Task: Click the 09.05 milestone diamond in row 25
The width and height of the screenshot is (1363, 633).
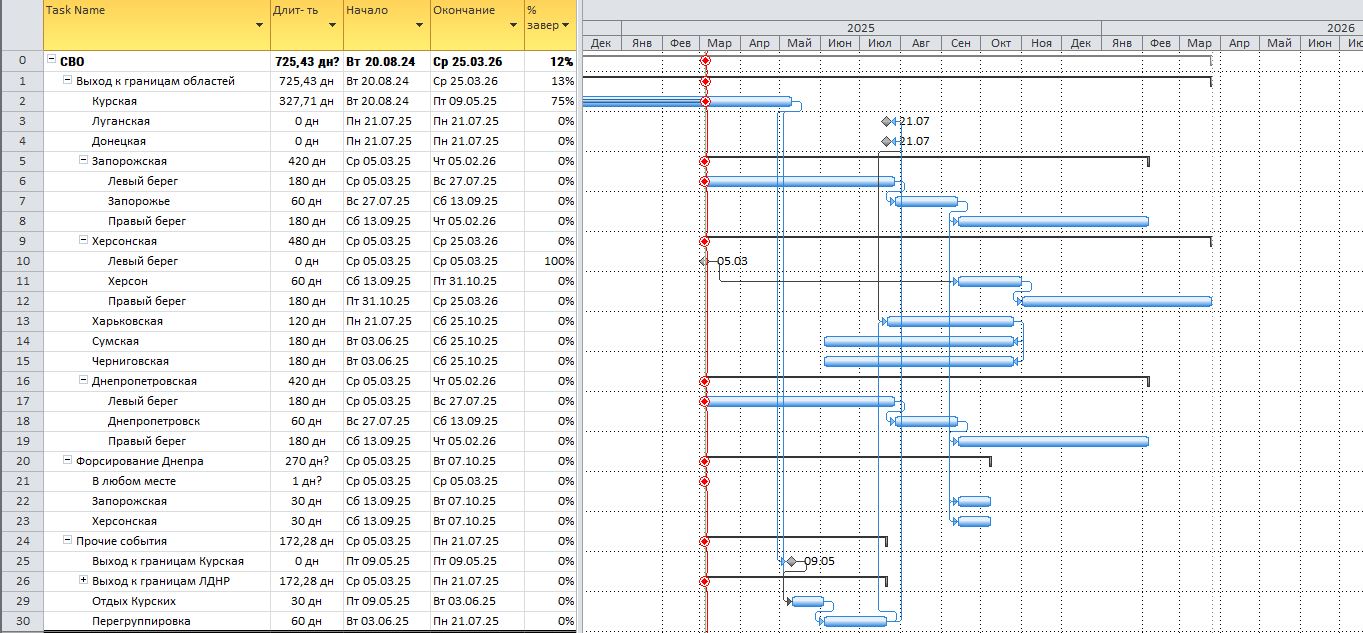Action: click(x=792, y=561)
